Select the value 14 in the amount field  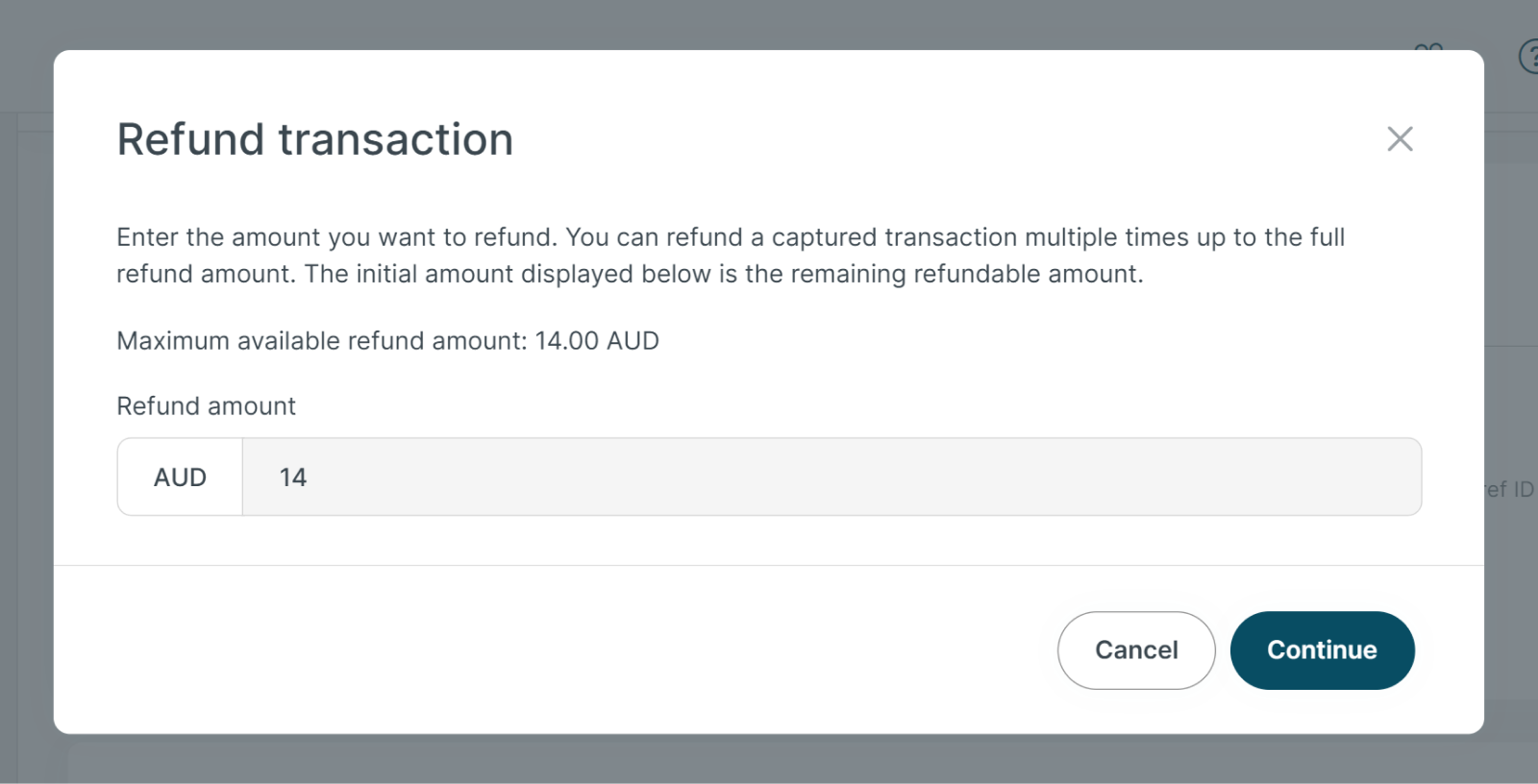(x=292, y=477)
